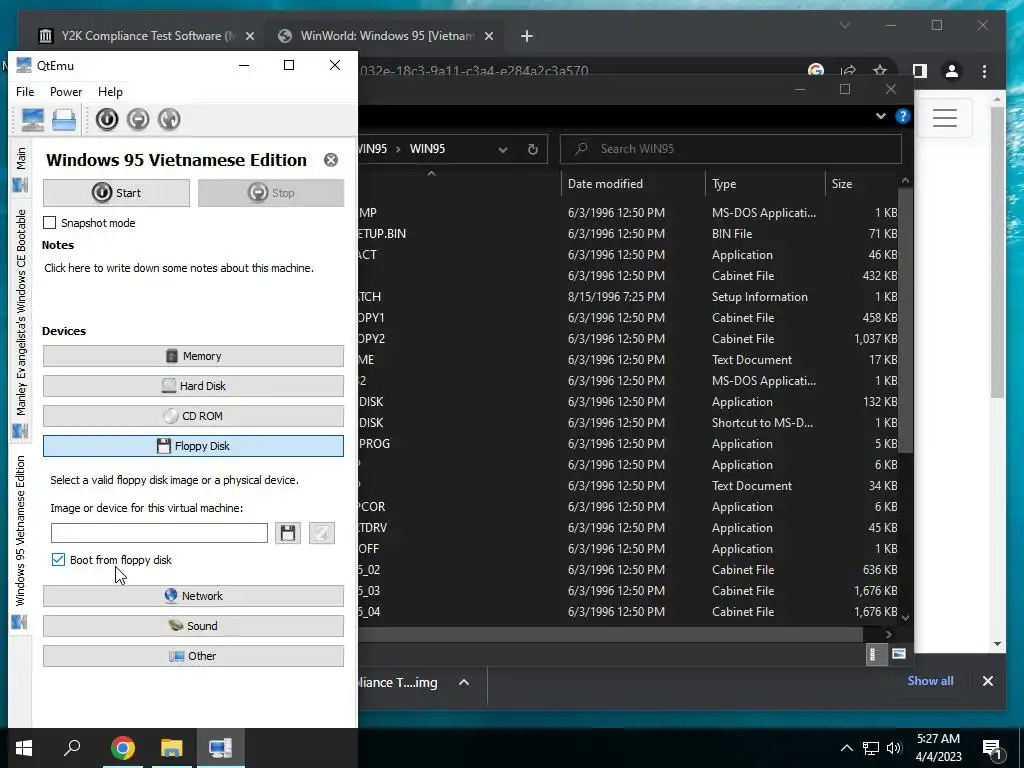Expand the Sound device section
1024x768 pixels.
[193, 626]
